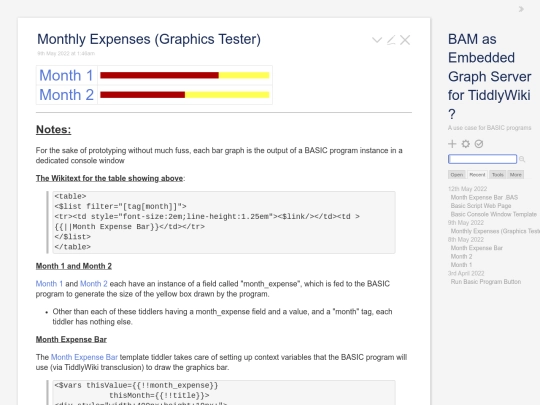The height and width of the screenshot is (405, 540).
Task: Open Month 1 link in the table
Action: [66, 75]
